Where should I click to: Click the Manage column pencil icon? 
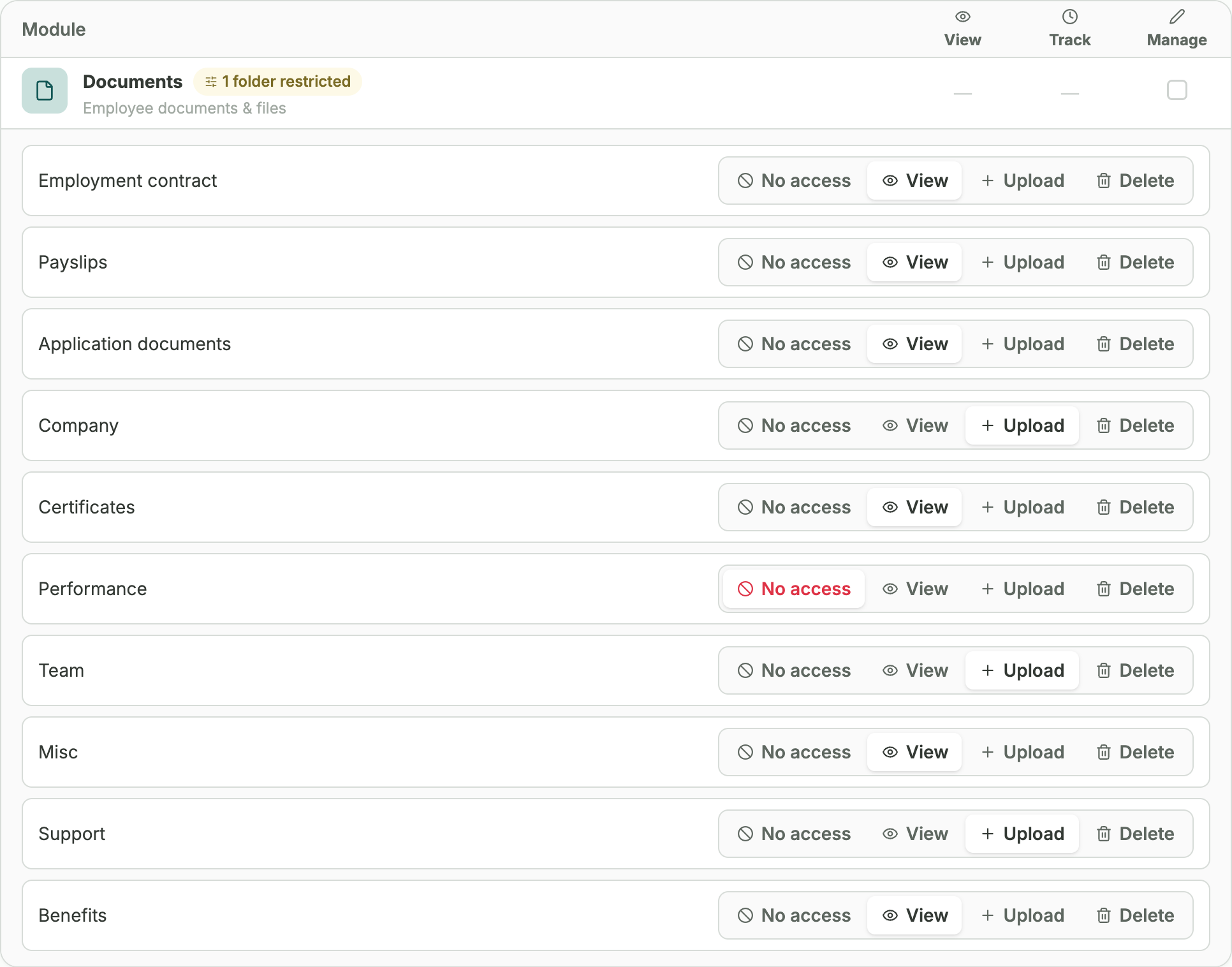(1177, 17)
